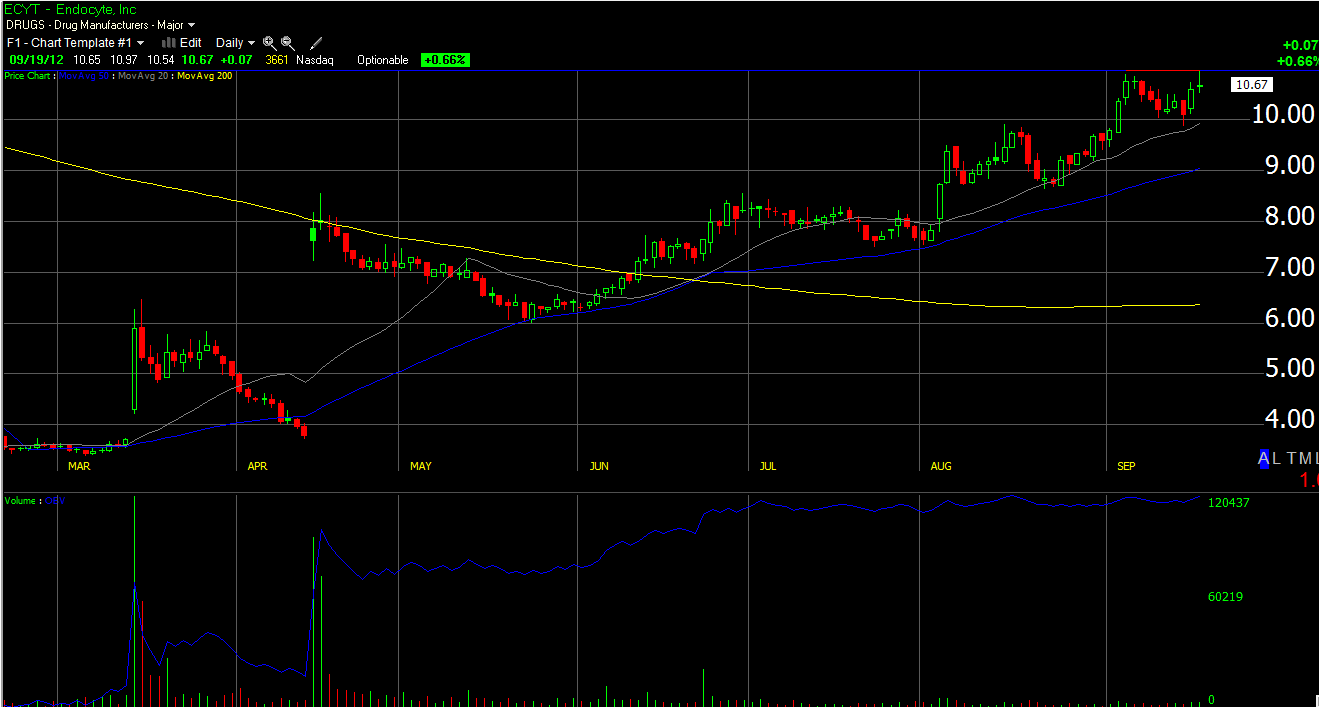Click the Nasdaq exchange label
The image size is (1319, 707).
tap(315, 60)
